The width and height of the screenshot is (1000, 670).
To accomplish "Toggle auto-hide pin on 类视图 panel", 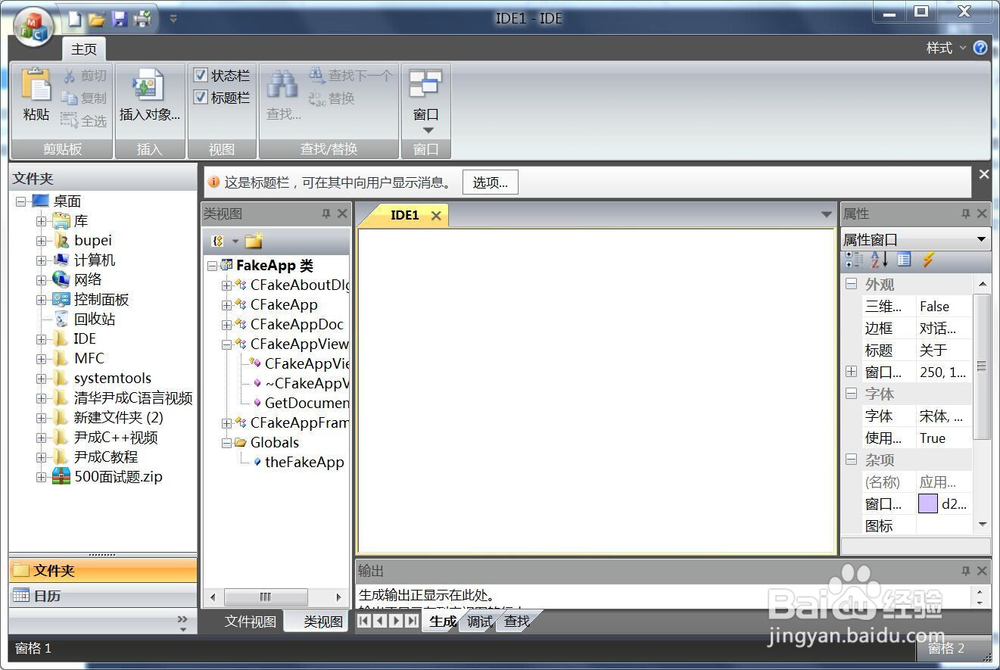I will pos(327,213).
